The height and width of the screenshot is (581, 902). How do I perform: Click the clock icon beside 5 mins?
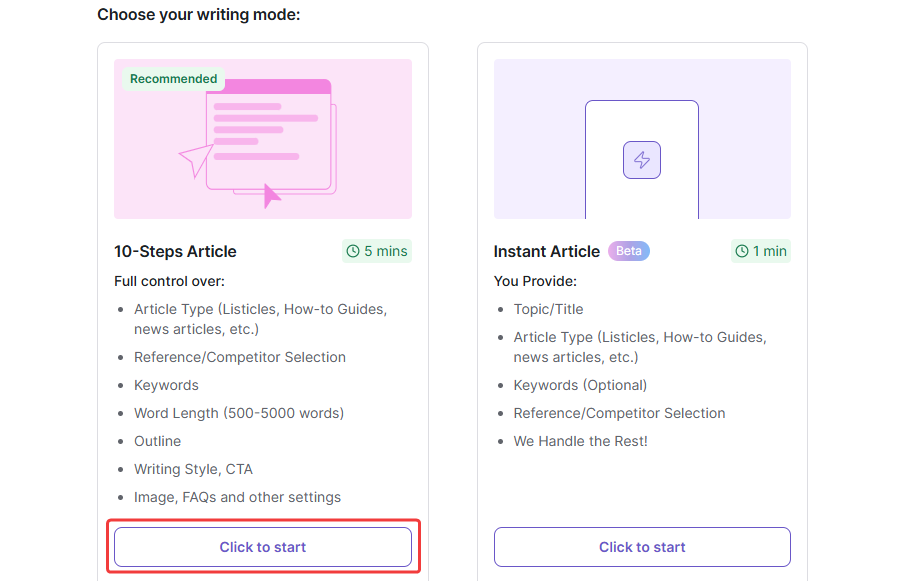[x=353, y=252]
